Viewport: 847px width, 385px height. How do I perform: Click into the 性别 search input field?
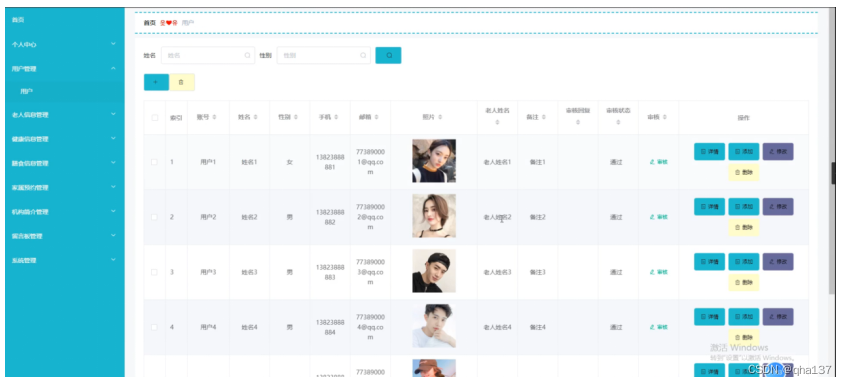tap(324, 55)
